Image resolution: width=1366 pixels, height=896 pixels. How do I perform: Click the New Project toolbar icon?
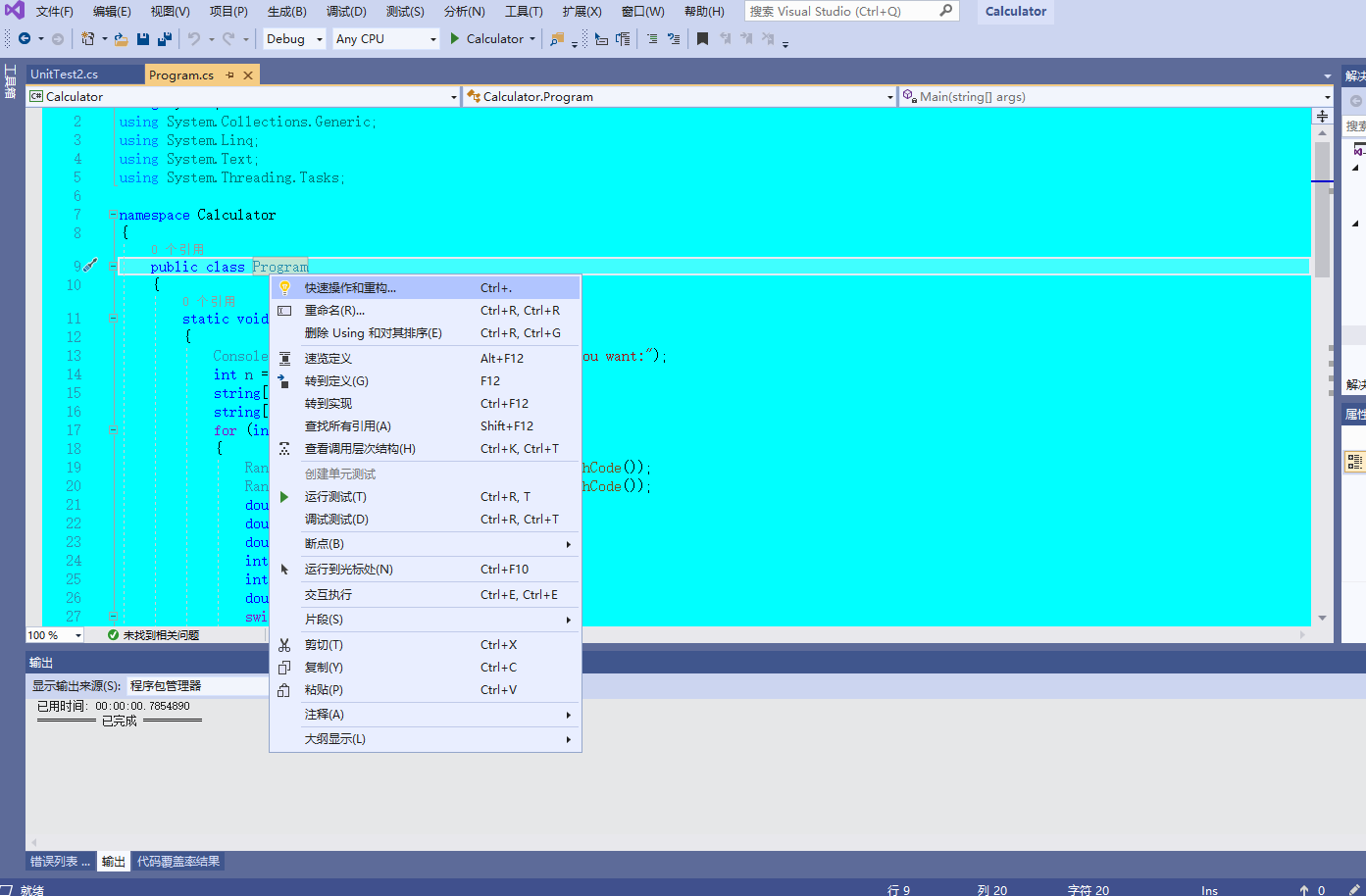point(88,39)
